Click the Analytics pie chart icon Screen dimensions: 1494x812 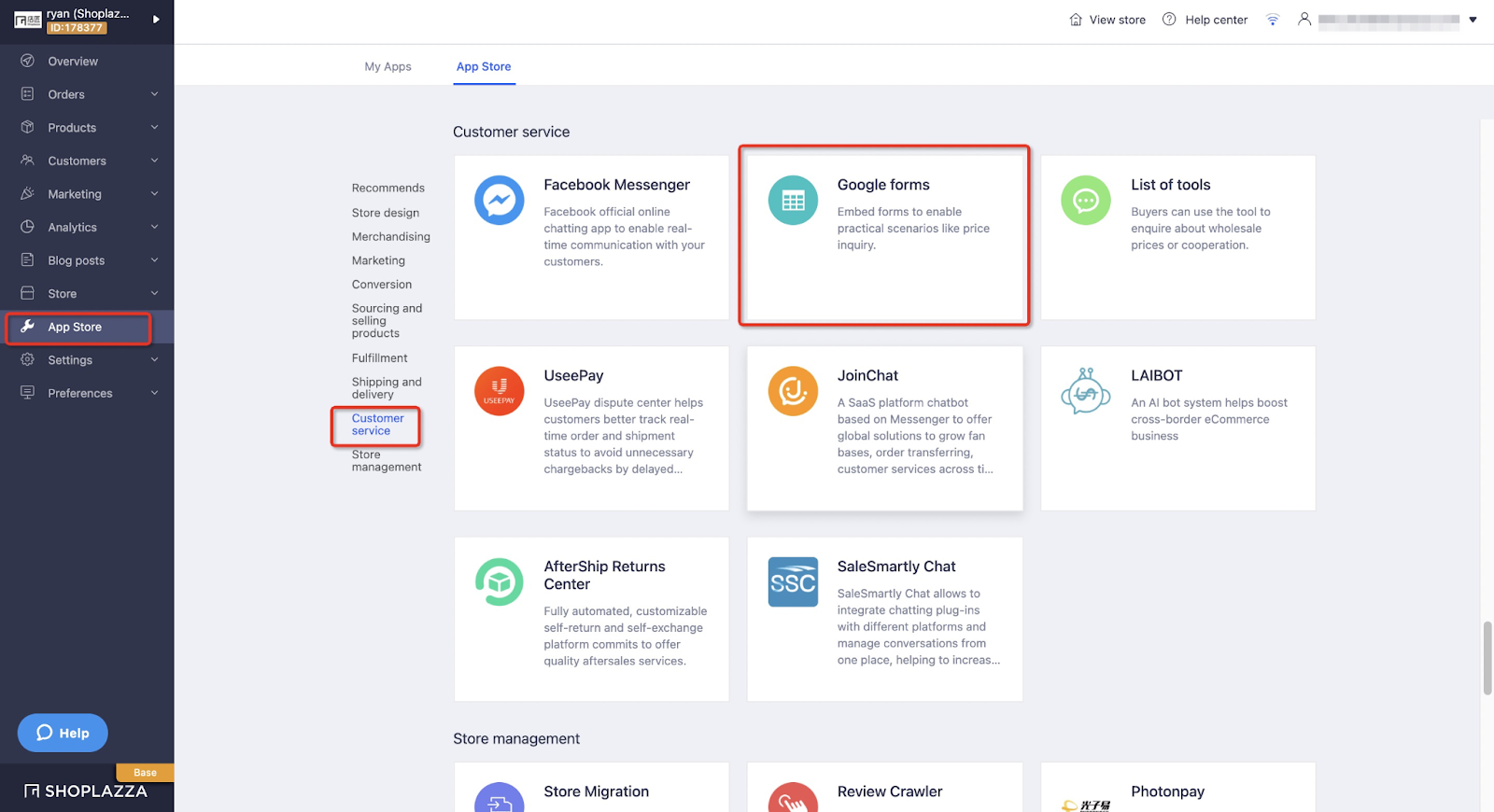pos(28,227)
